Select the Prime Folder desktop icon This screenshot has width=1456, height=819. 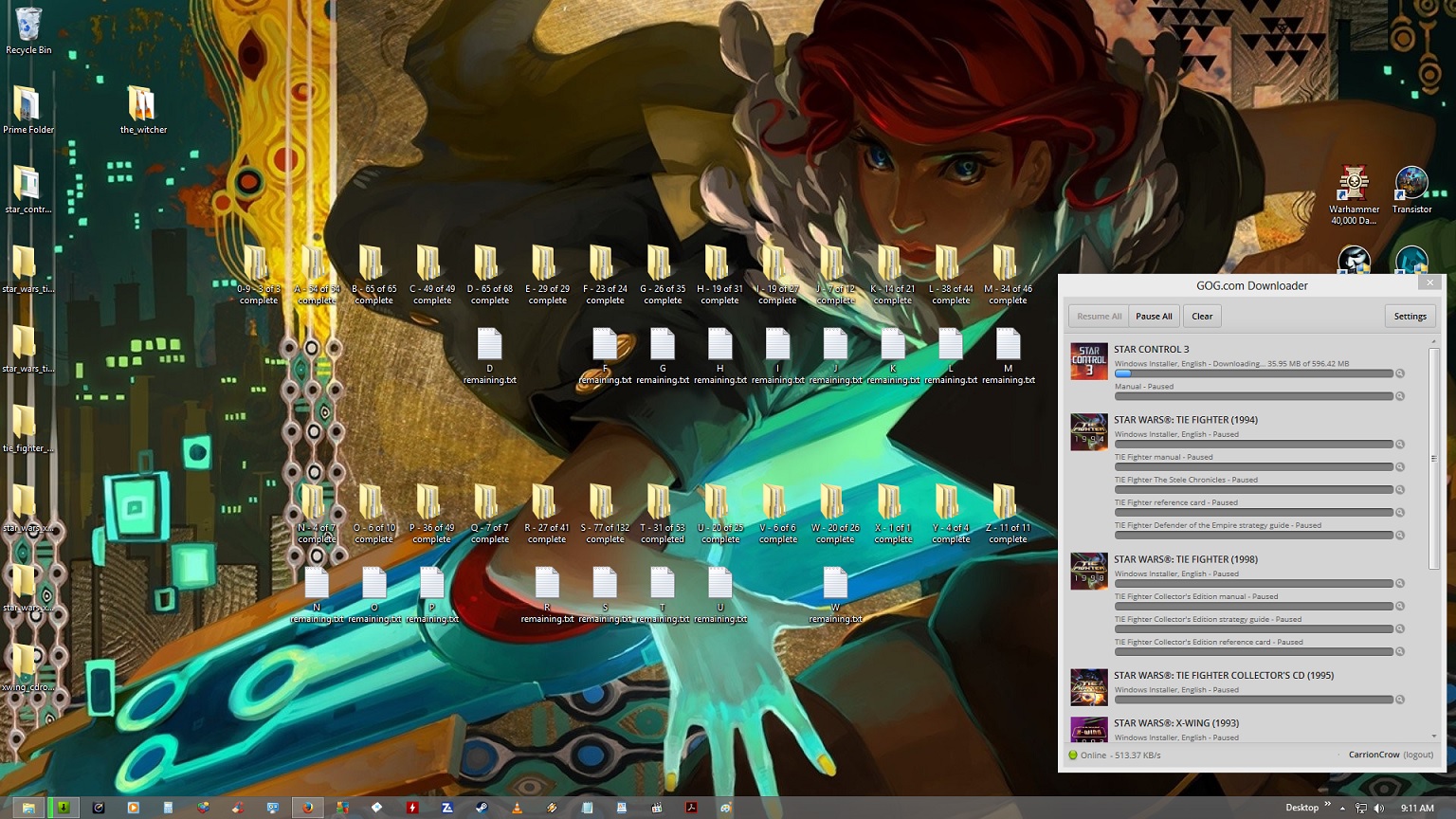pyautogui.click(x=28, y=110)
